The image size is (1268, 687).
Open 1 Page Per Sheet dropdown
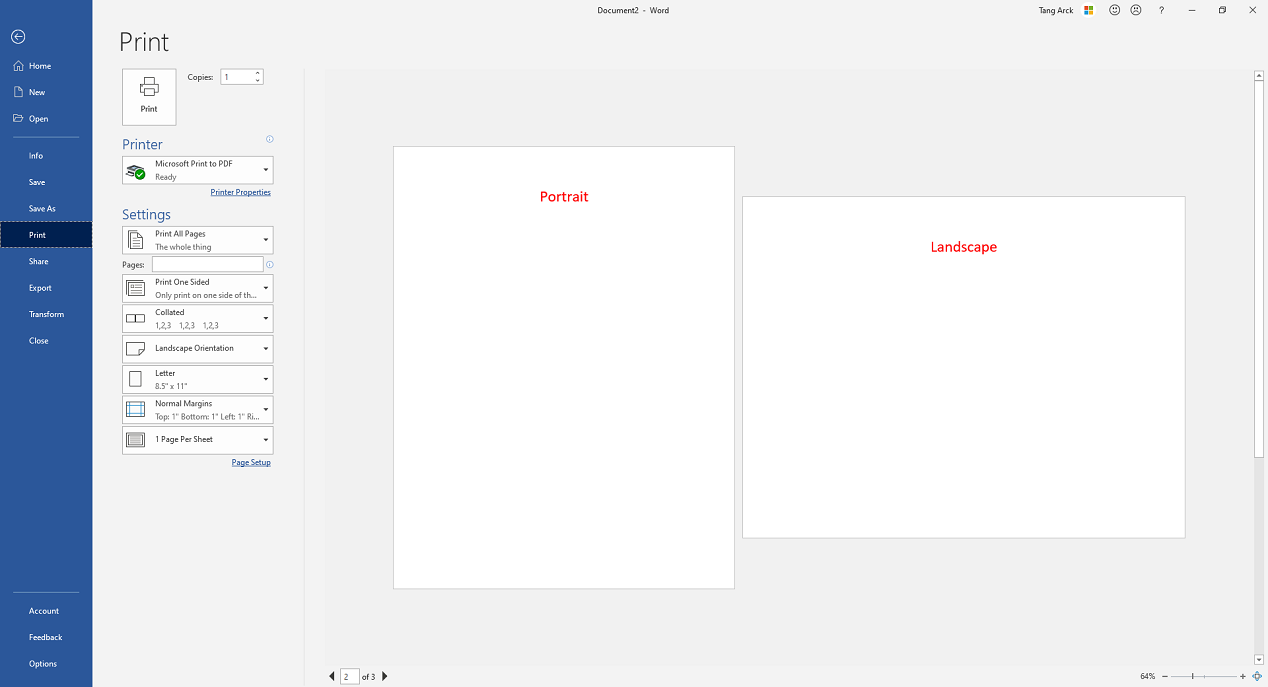point(197,440)
